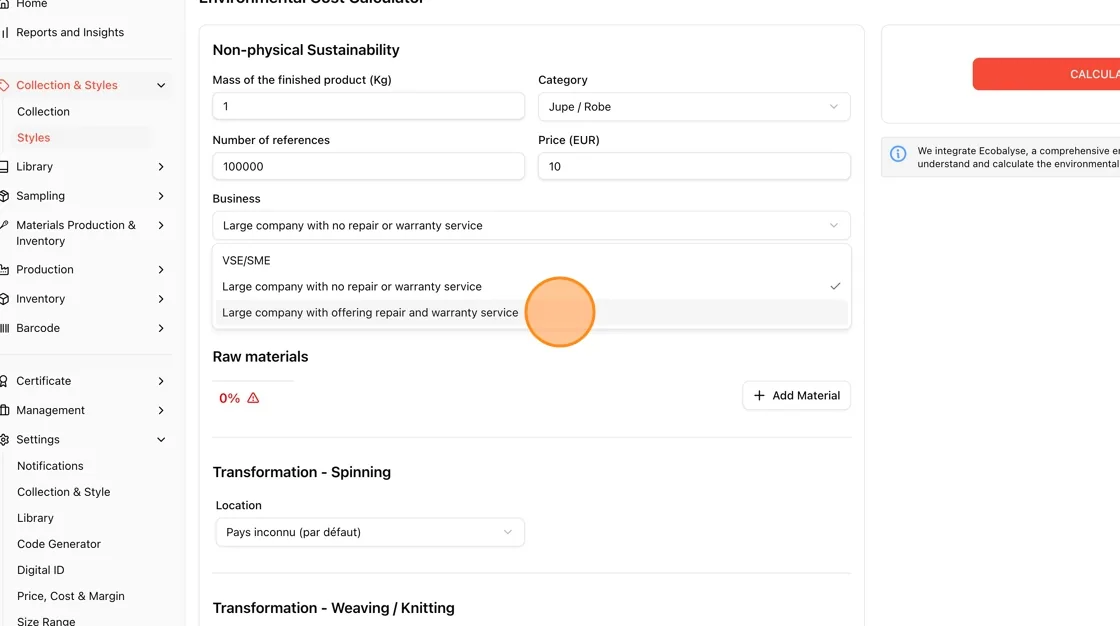Open Size Range settings
The width and height of the screenshot is (1120, 626).
pyautogui.click(x=46, y=621)
